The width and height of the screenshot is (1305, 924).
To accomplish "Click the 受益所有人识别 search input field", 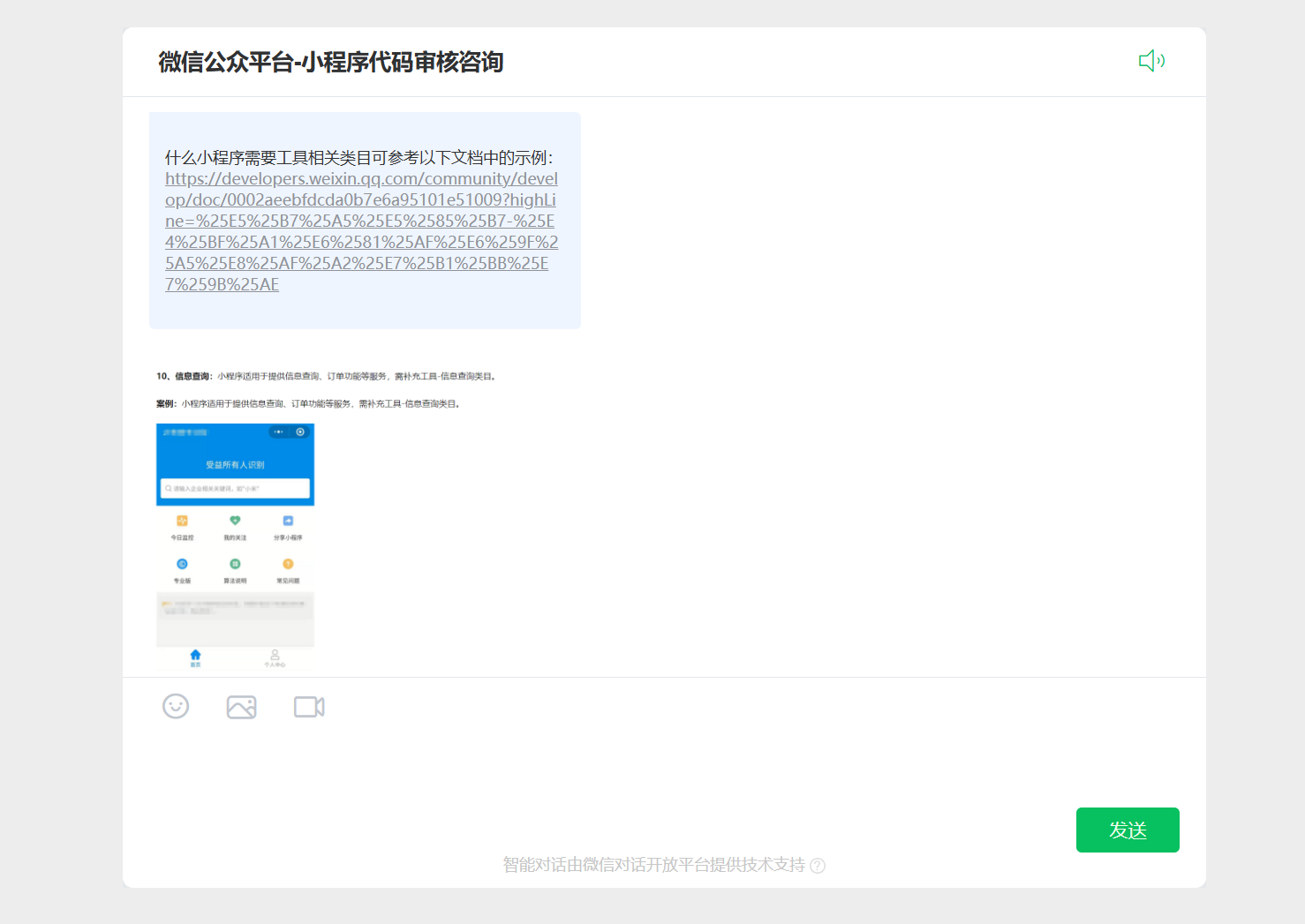I will click(x=235, y=489).
